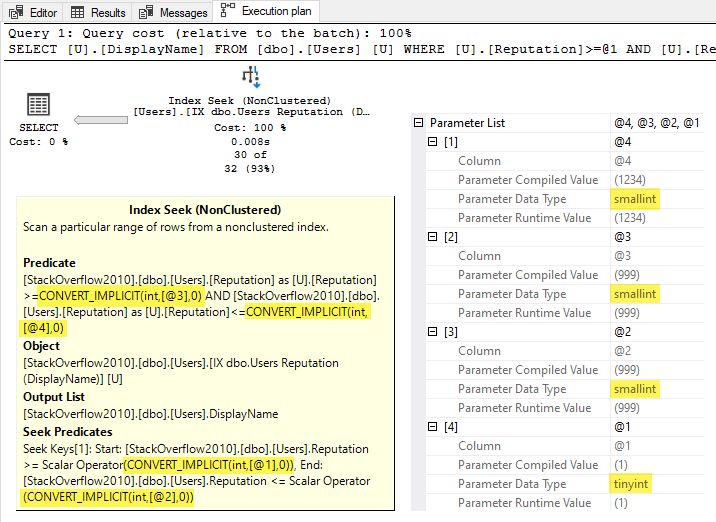Select smallint data type value of @4
This screenshot has width=716, height=522.
pyautogui.click(x=635, y=199)
